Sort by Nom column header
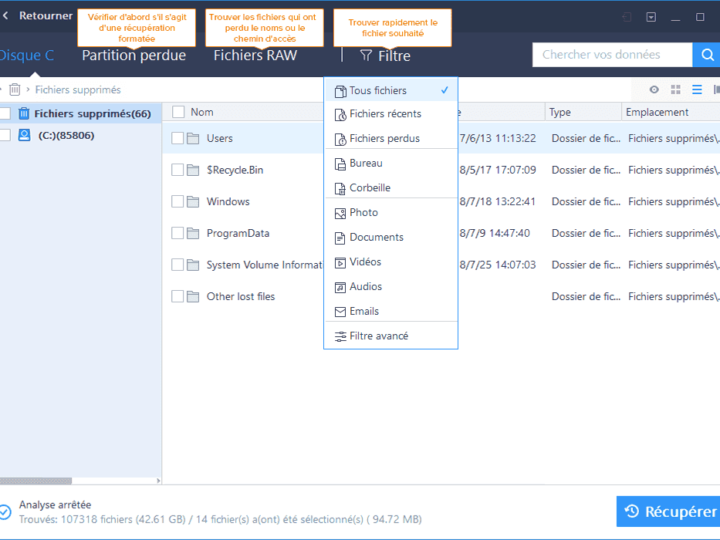720x540 pixels. (202, 112)
